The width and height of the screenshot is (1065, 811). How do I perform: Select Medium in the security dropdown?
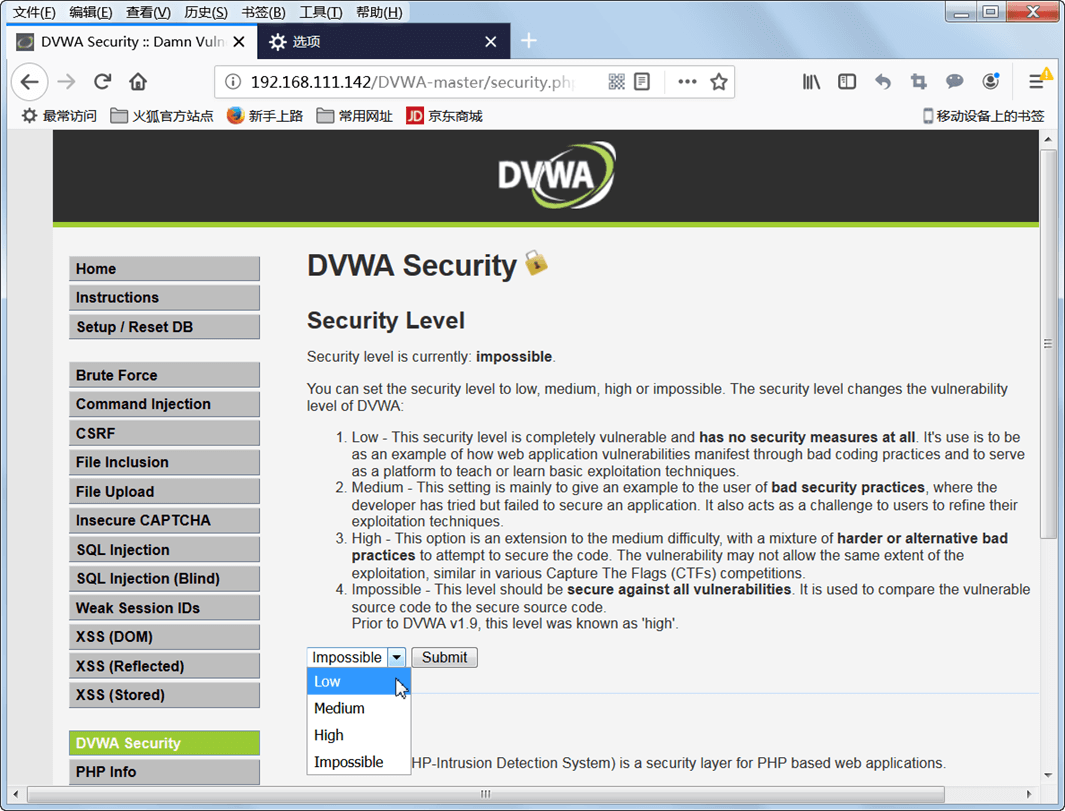(x=359, y=708)
